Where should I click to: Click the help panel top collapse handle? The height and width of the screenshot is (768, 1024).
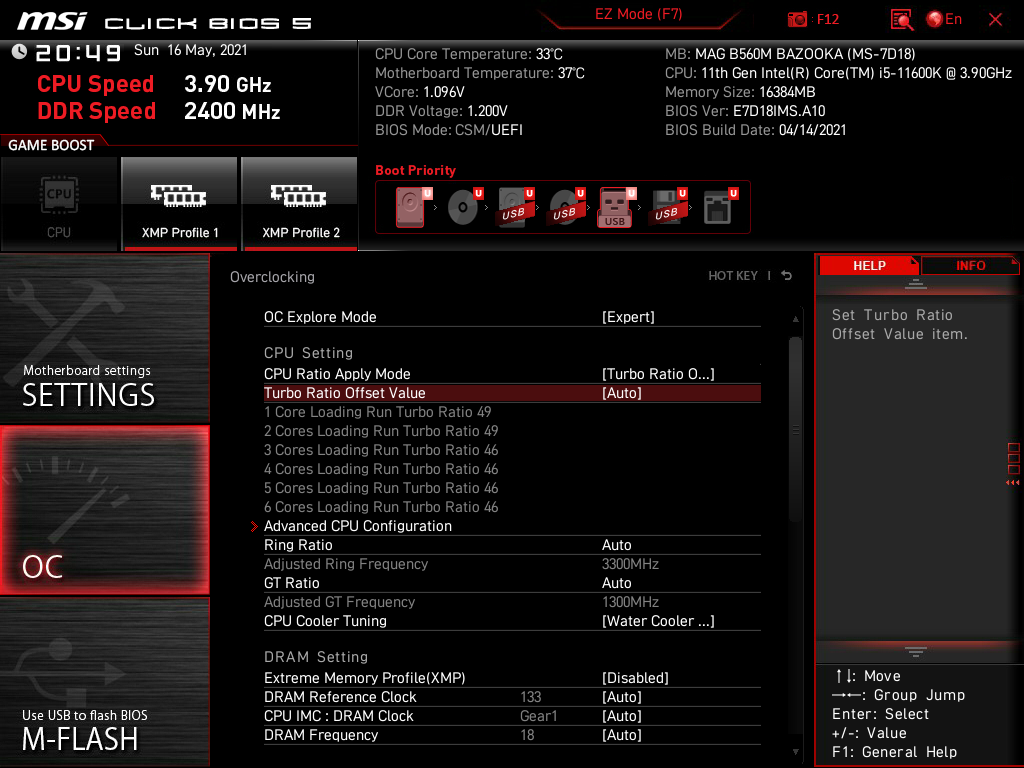916,283
